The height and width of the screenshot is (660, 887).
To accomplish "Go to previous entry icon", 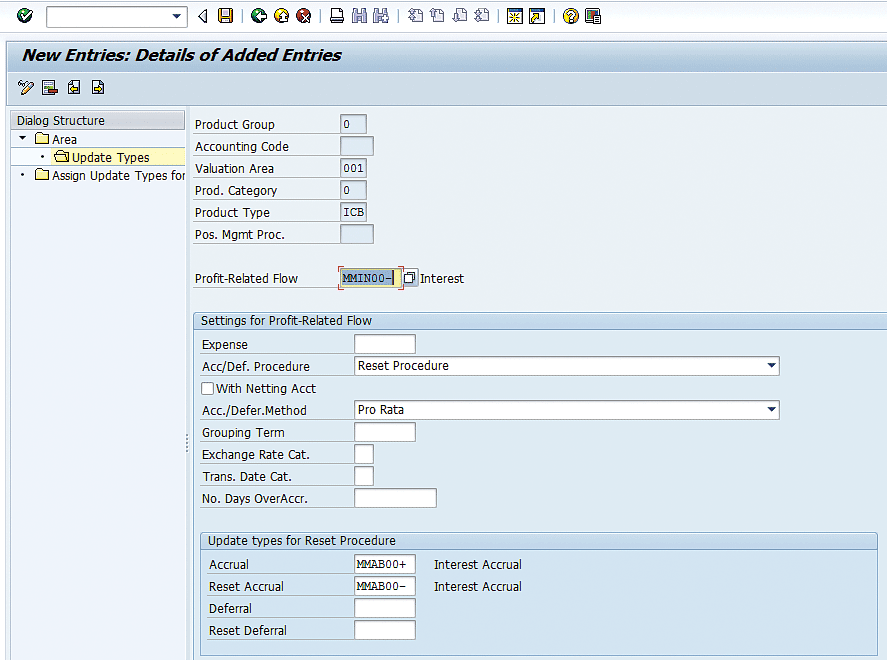I will [74, 88].
